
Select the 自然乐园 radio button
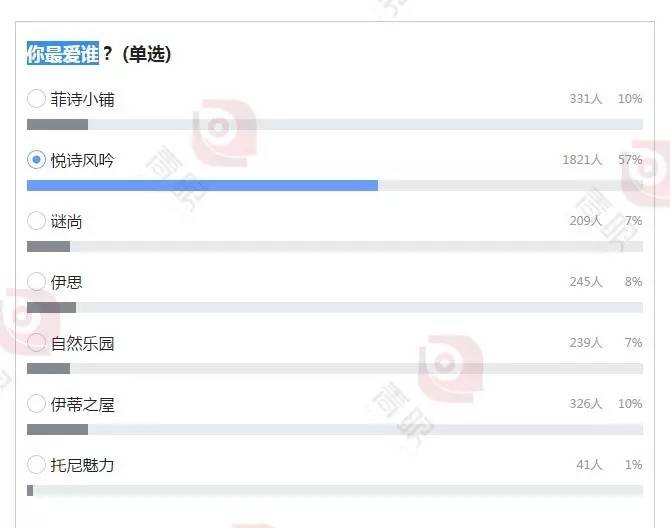[x=36, y=343]
